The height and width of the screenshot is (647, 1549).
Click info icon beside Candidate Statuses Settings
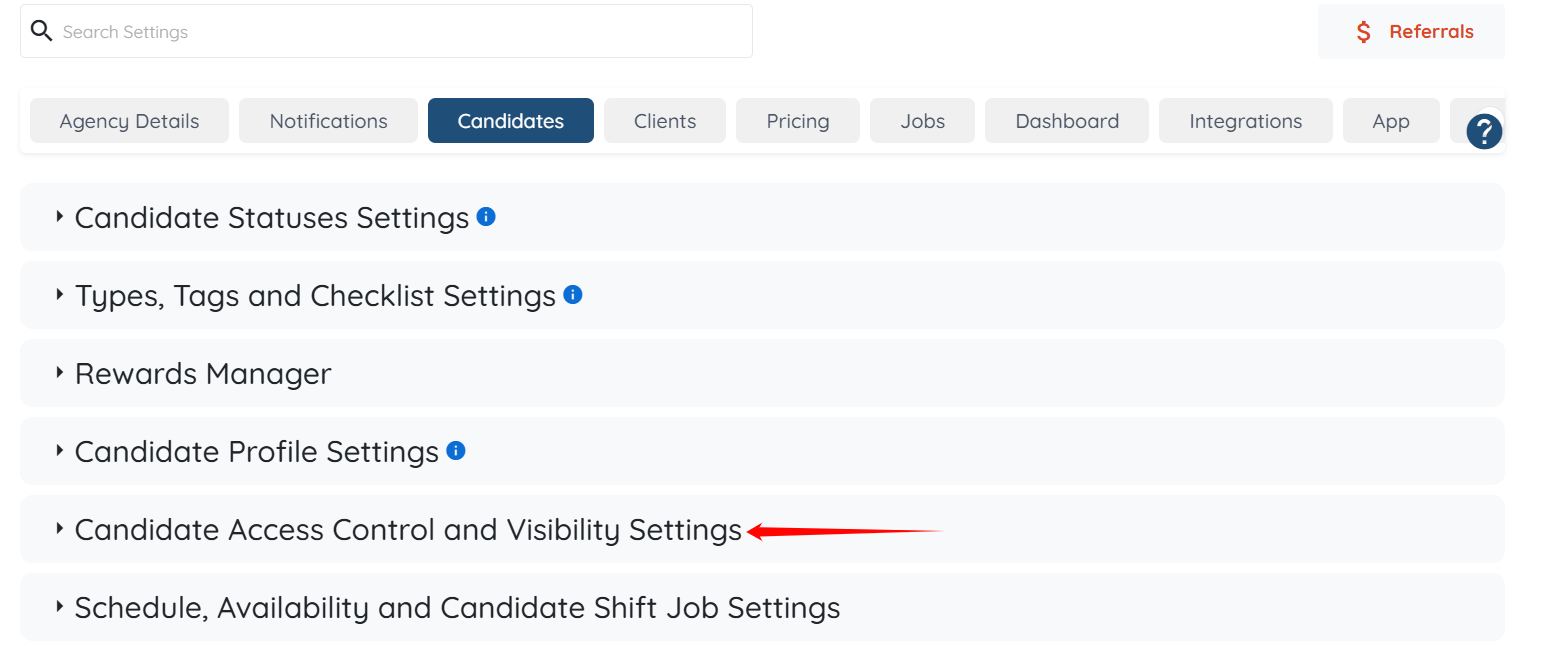tap(486, 216)
